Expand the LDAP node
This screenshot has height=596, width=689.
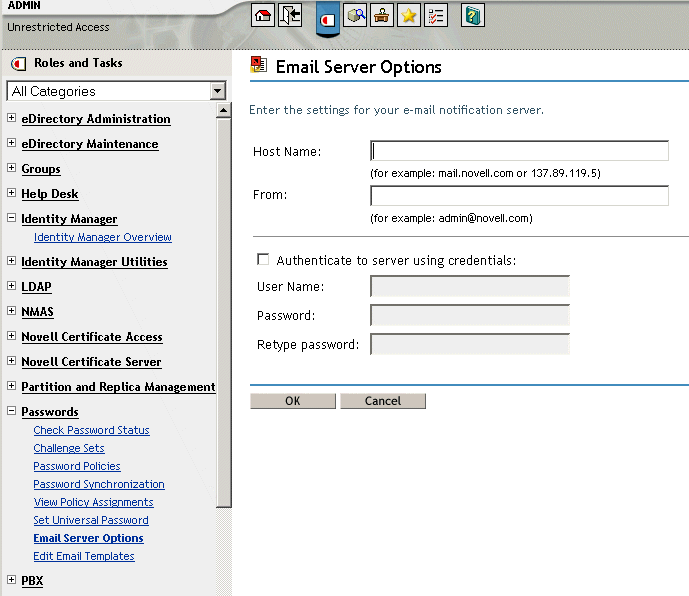11,286
